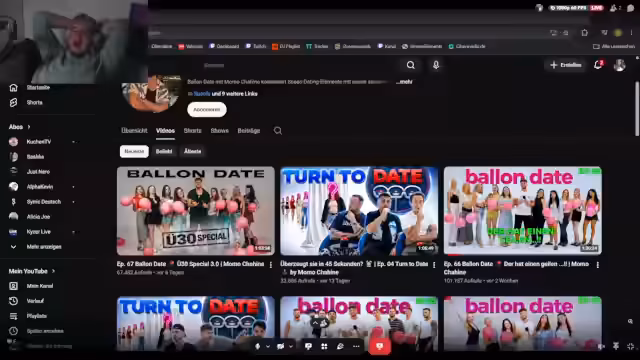Search within channel using the tab magnifier icon
This screenshot has width=640, height=360.
(x=278, y=131)
